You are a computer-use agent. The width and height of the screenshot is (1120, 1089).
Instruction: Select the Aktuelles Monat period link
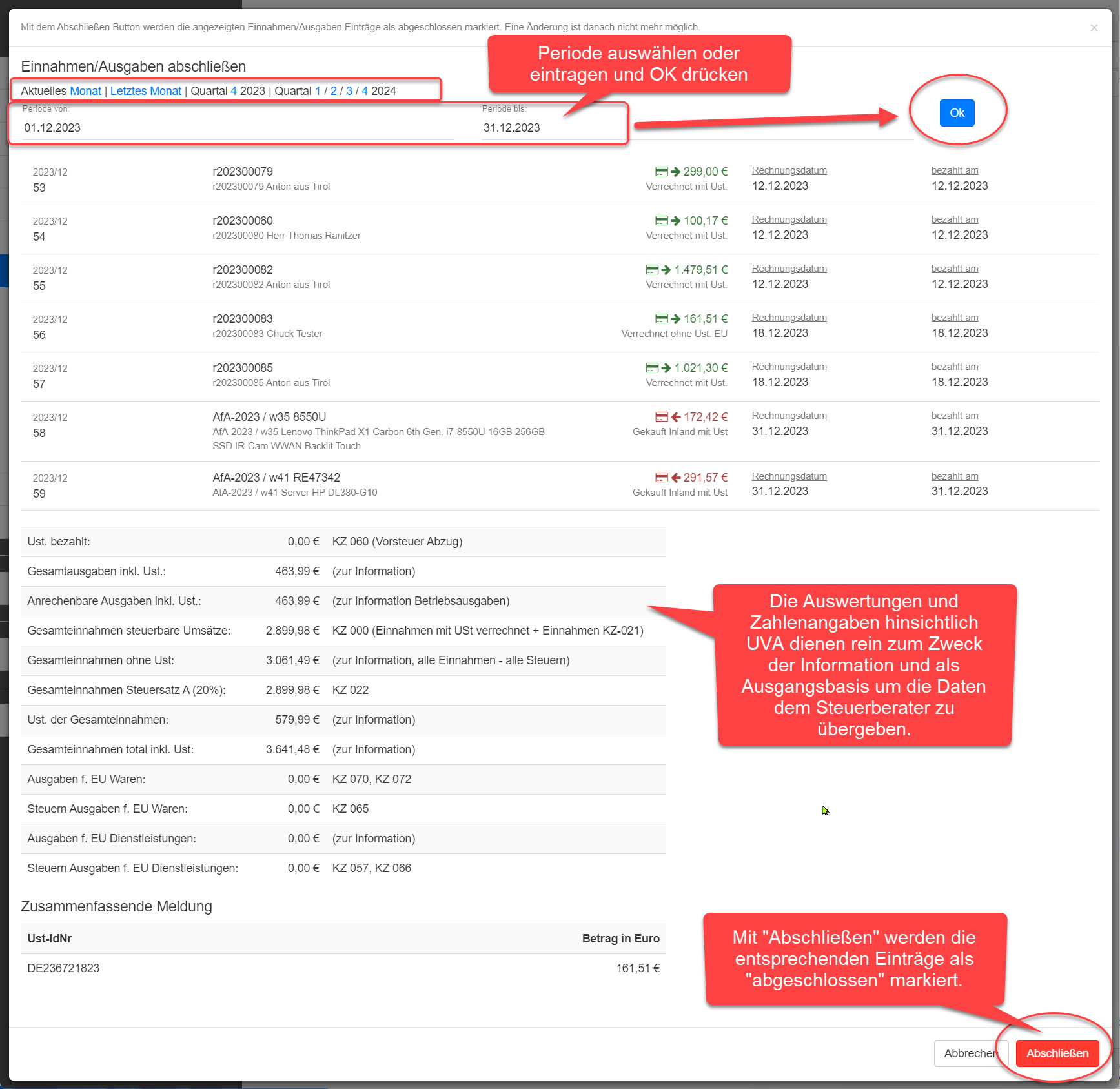tap(85, 91)
